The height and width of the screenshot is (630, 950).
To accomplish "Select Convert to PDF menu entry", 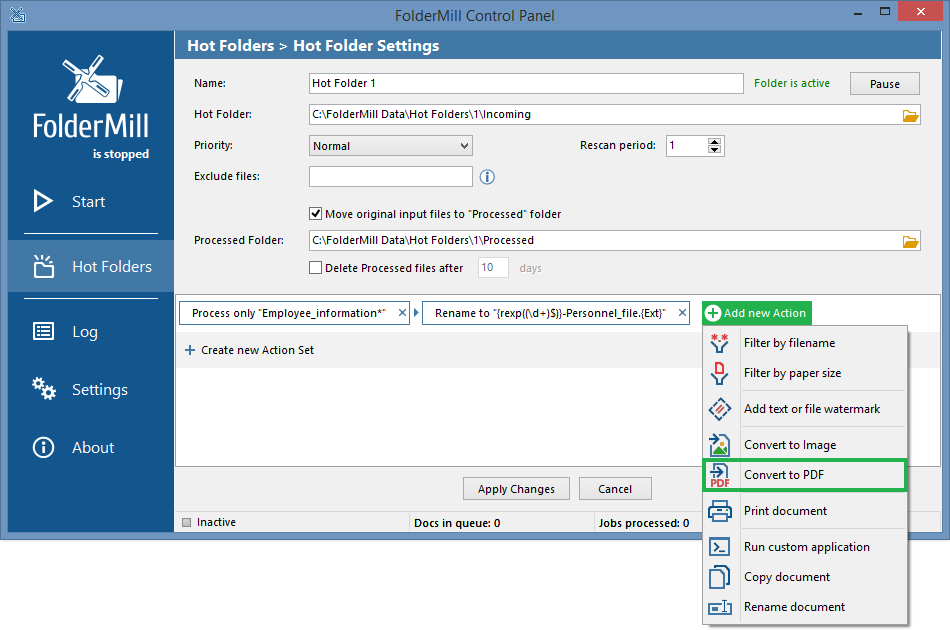I will pyautogui.click(x=805, y=475).
